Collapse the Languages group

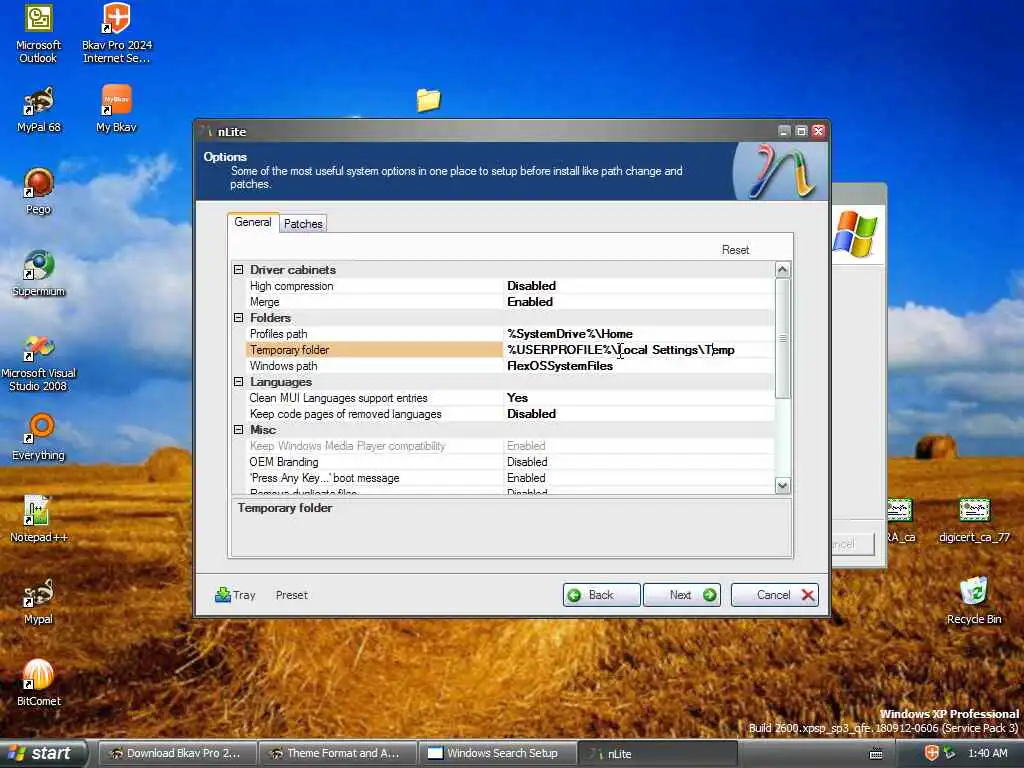[x=238, y=381]
